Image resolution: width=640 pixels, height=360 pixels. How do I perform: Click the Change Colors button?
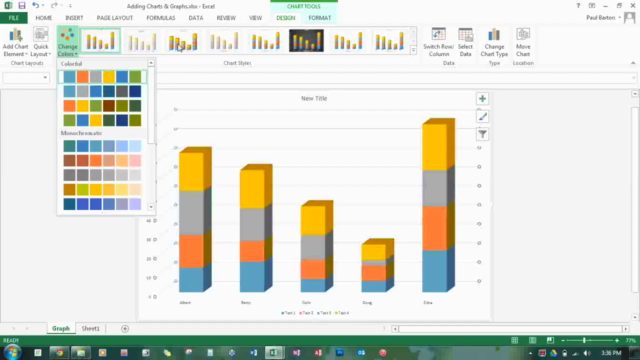tap(67, 42)
